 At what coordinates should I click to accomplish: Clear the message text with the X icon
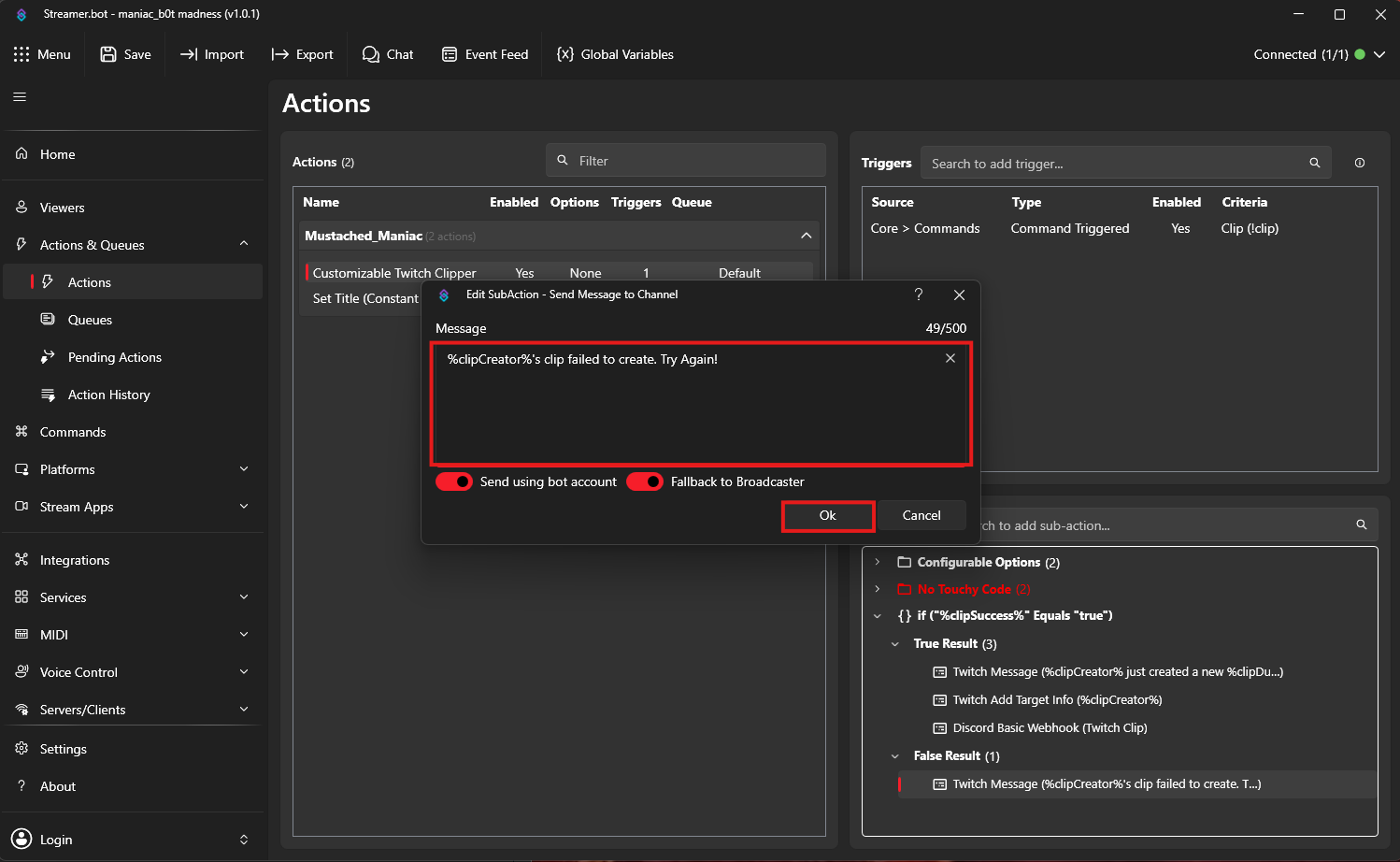coord(950,357)
